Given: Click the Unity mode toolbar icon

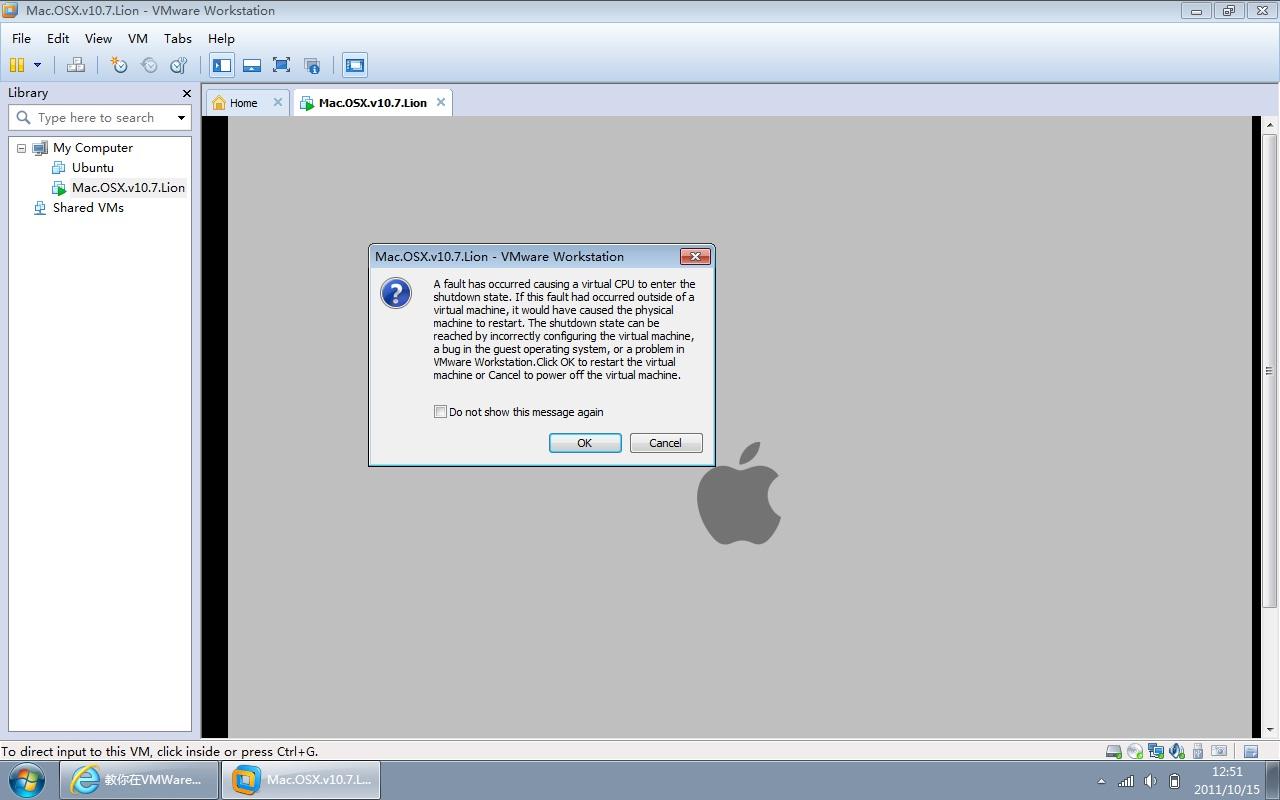Looking at the screenshot, I should [x=312, y=65].
